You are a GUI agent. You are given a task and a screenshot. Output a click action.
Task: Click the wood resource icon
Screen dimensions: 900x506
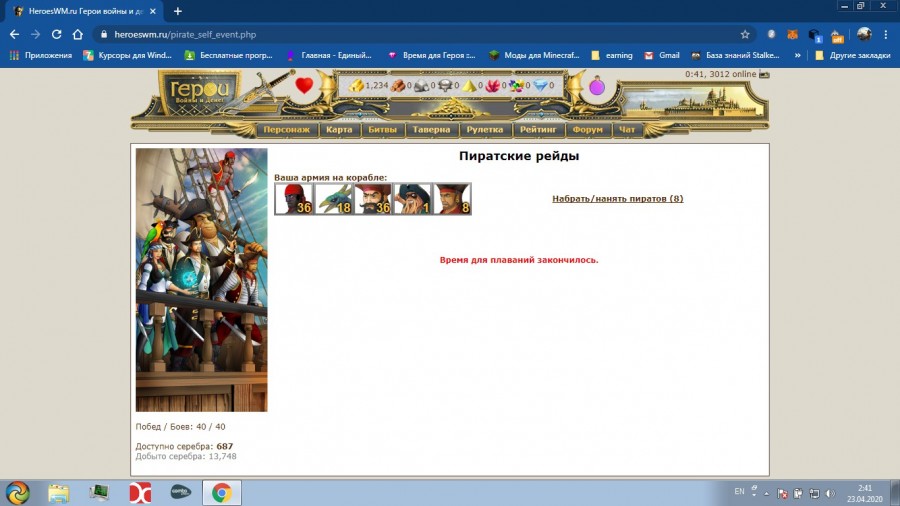398,85
